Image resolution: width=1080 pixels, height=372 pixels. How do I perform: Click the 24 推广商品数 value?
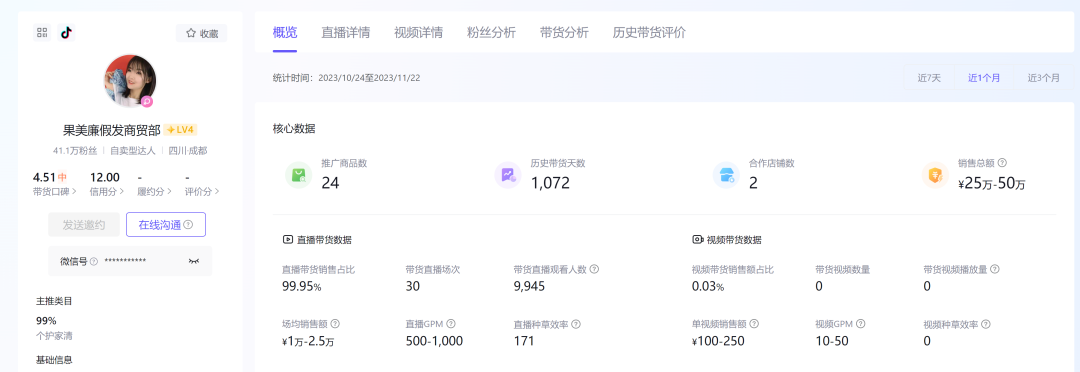coord(330,183)
